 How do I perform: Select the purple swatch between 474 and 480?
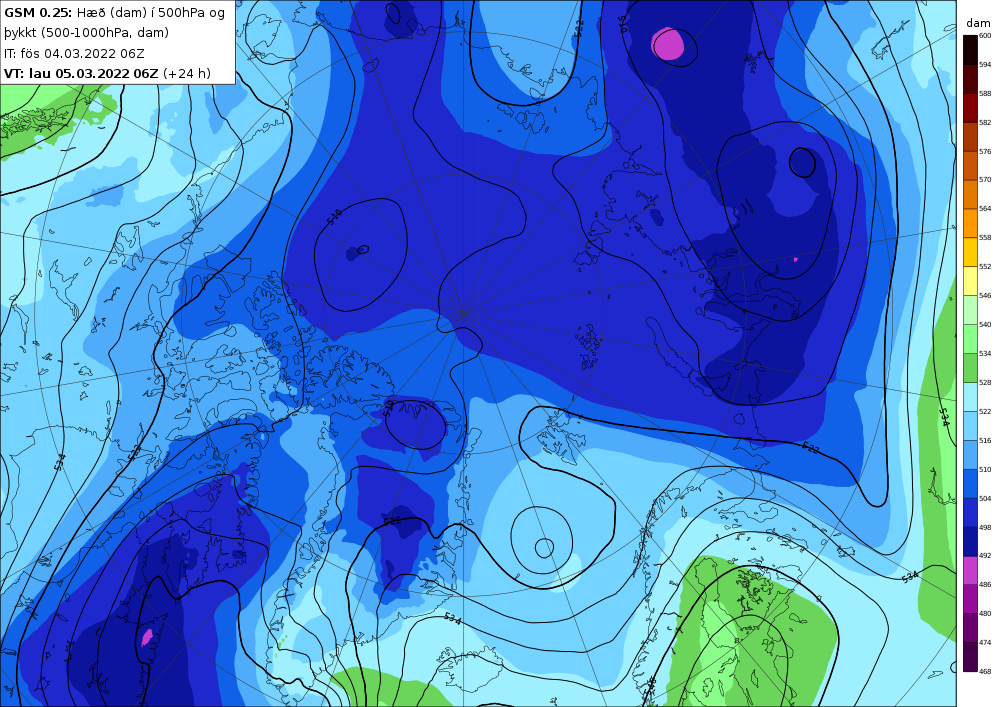[970, 628]
